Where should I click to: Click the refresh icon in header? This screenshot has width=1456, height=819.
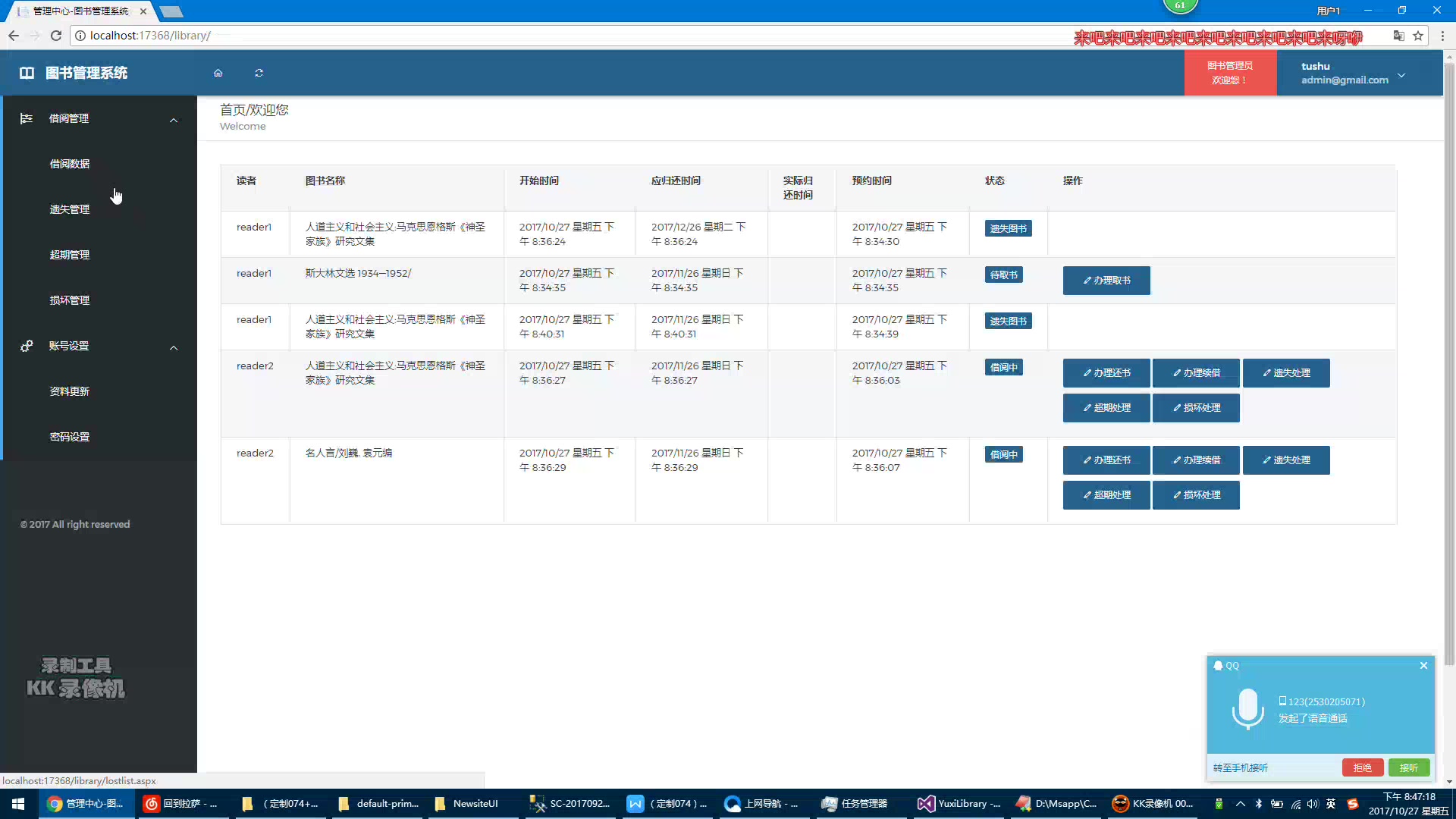[x=259, y=73]
